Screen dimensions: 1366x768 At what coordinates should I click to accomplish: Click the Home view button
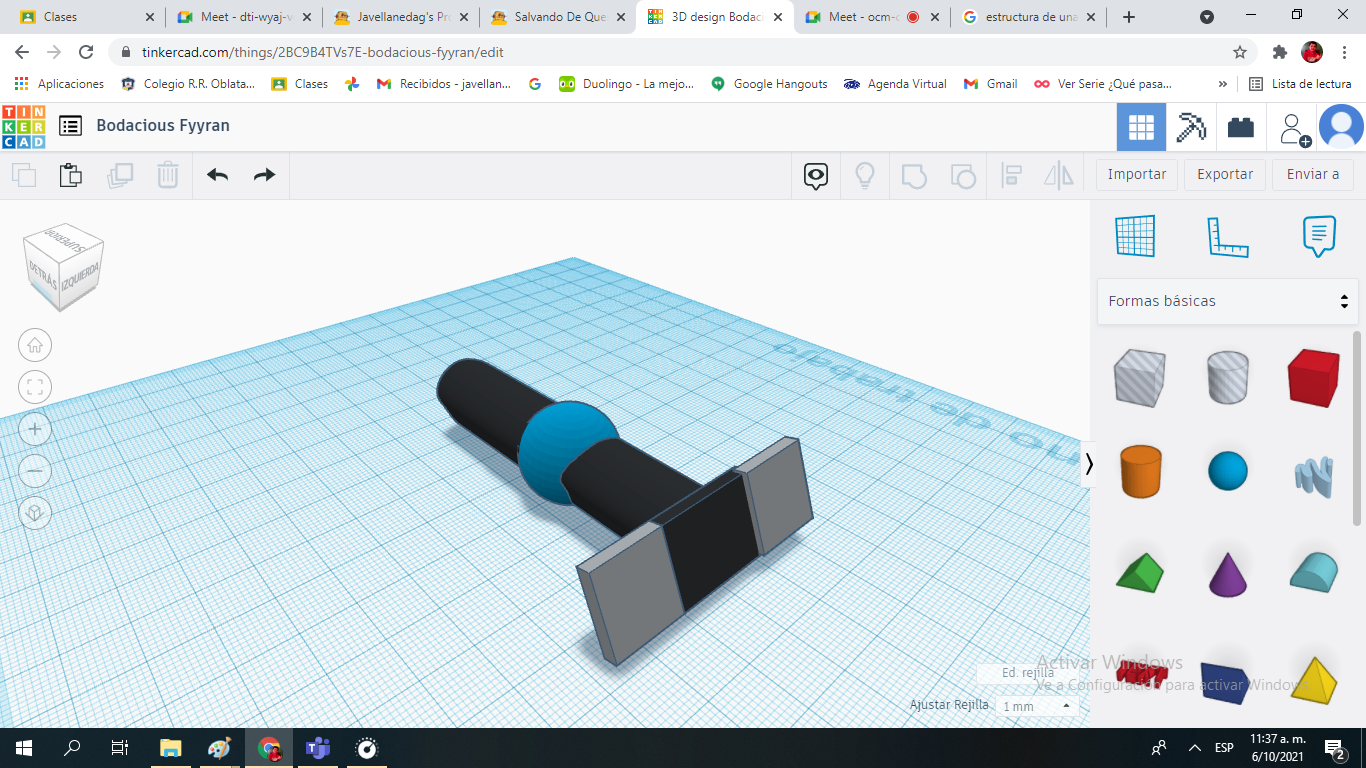tap(35, 345)
